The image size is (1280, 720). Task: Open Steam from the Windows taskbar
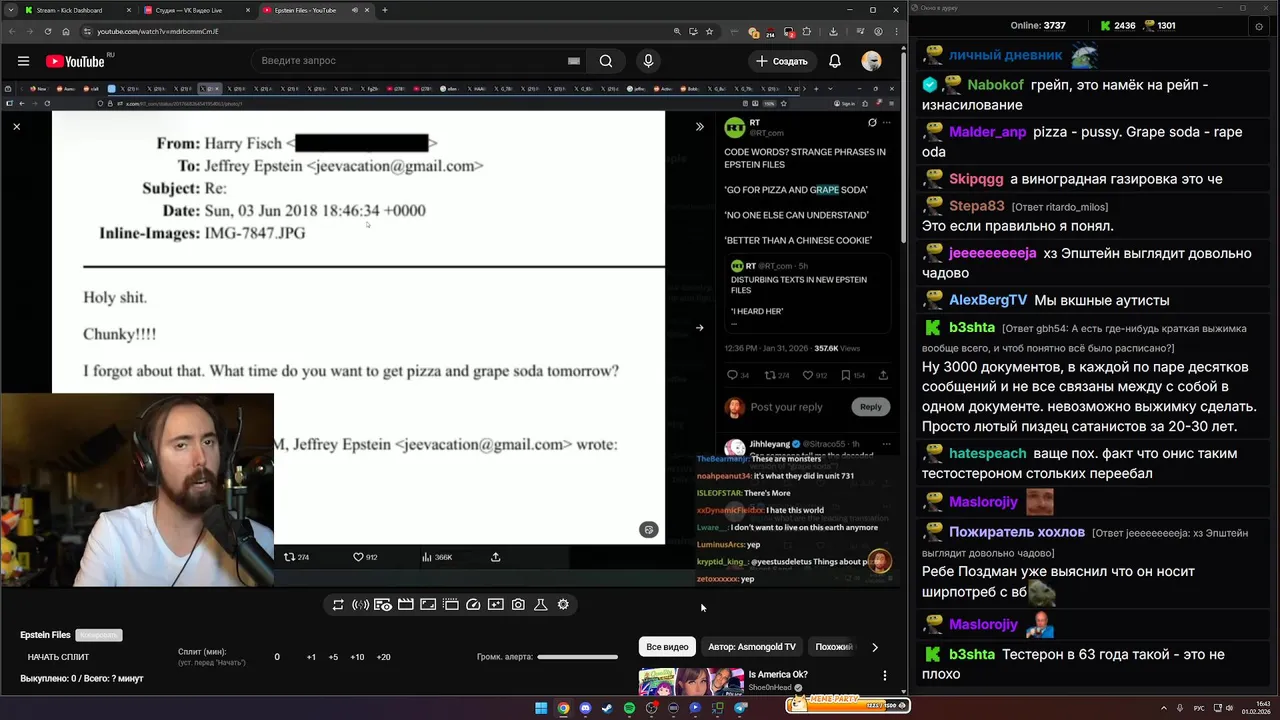607,708
